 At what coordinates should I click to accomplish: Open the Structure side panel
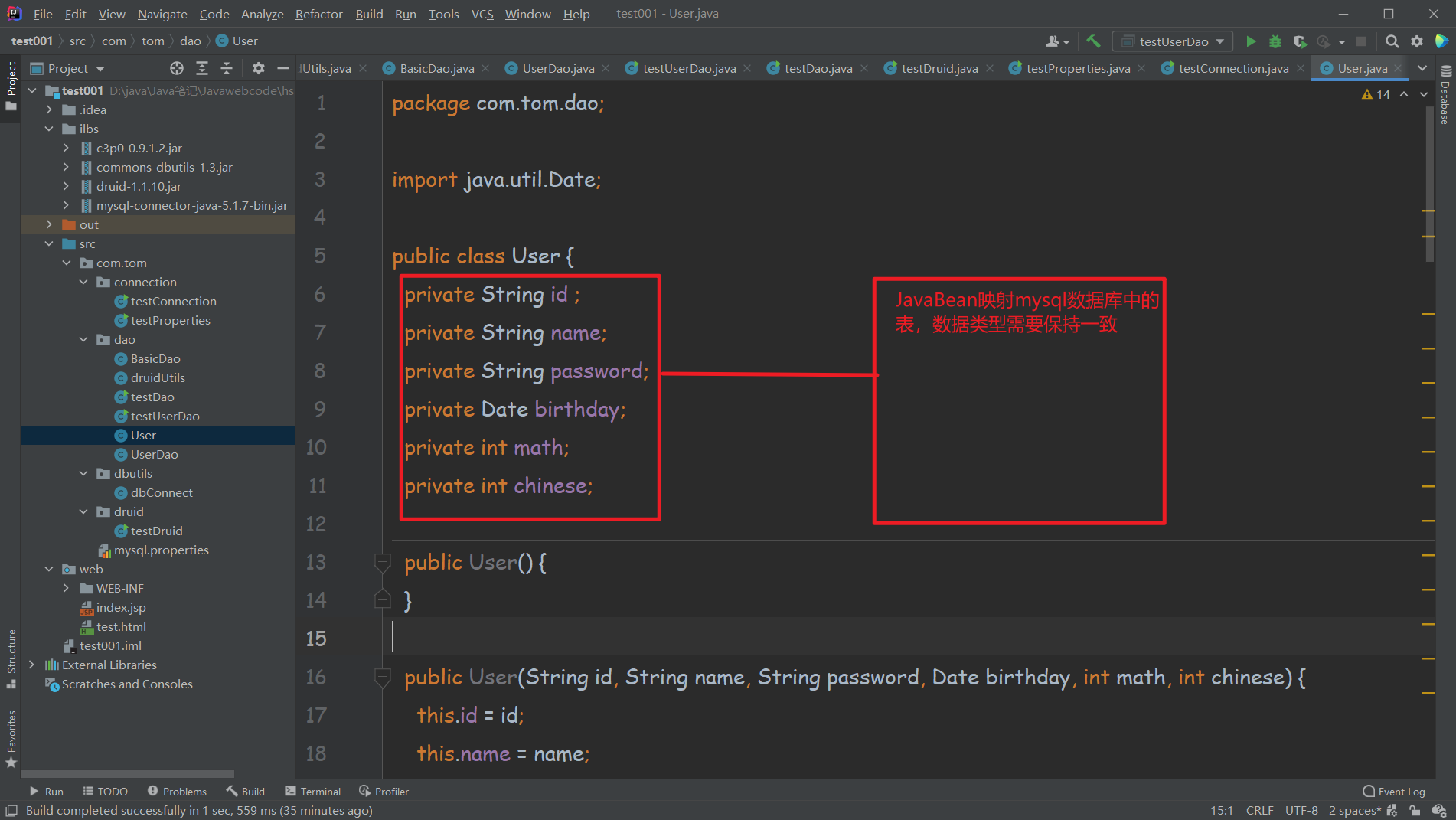[11, 658]
